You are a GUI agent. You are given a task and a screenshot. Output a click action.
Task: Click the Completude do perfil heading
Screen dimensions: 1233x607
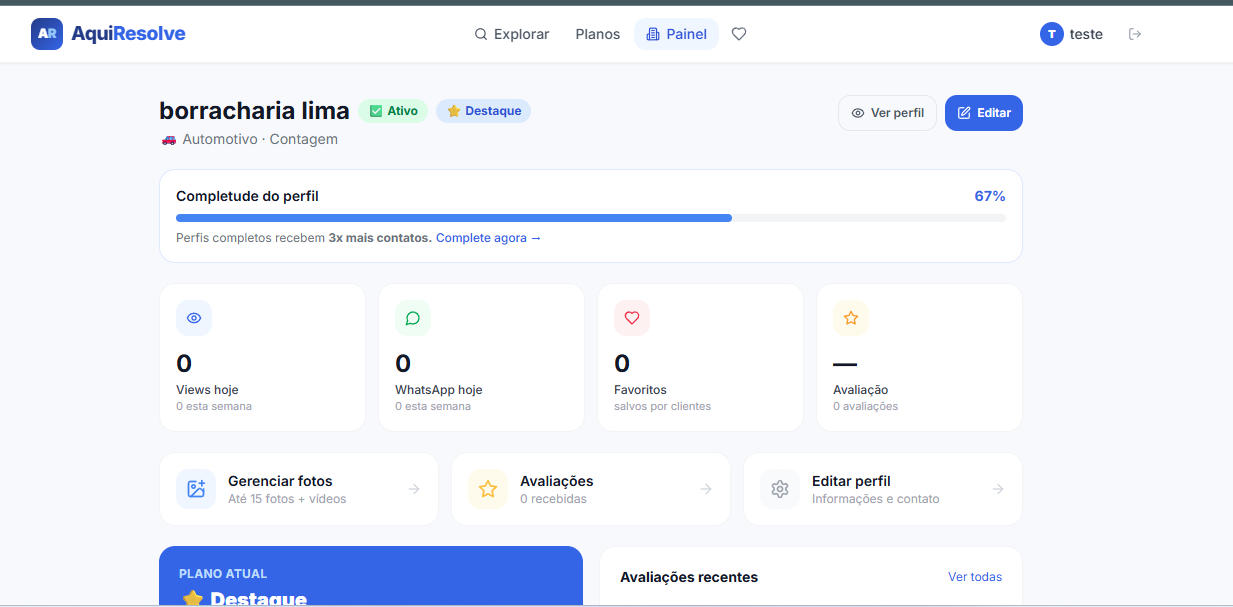coord(247,196)
